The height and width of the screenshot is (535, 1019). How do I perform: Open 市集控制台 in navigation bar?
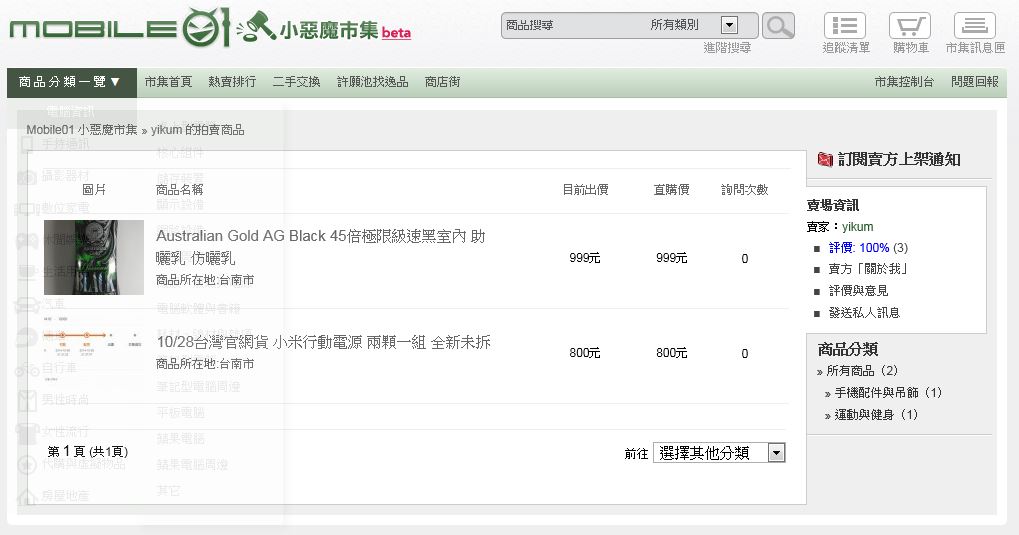[x=904, y=82]
